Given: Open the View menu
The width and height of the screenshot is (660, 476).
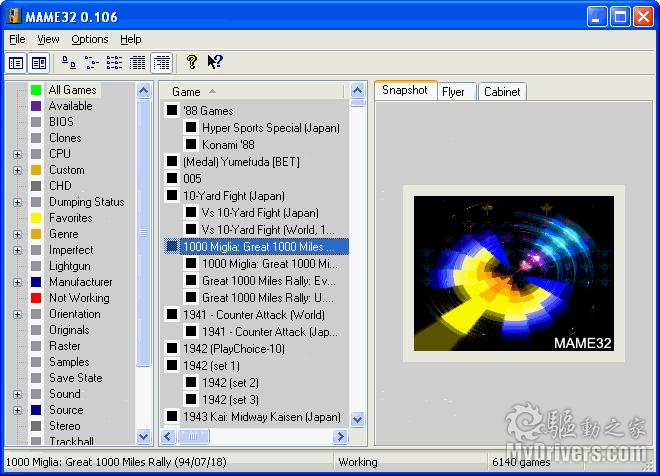Looking at the screenshot, I should coord(48,39).
